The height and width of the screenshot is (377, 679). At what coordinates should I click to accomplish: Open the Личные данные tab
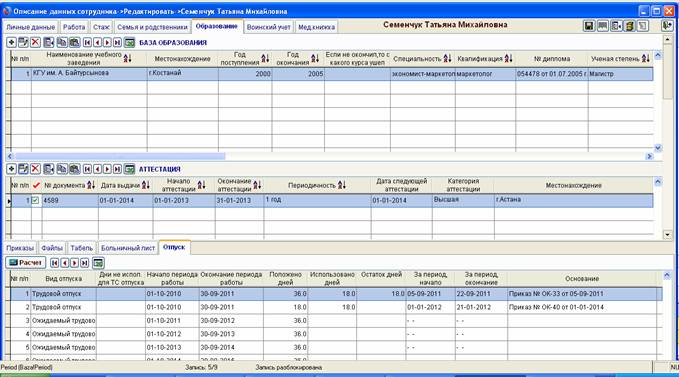coord(30,27)
